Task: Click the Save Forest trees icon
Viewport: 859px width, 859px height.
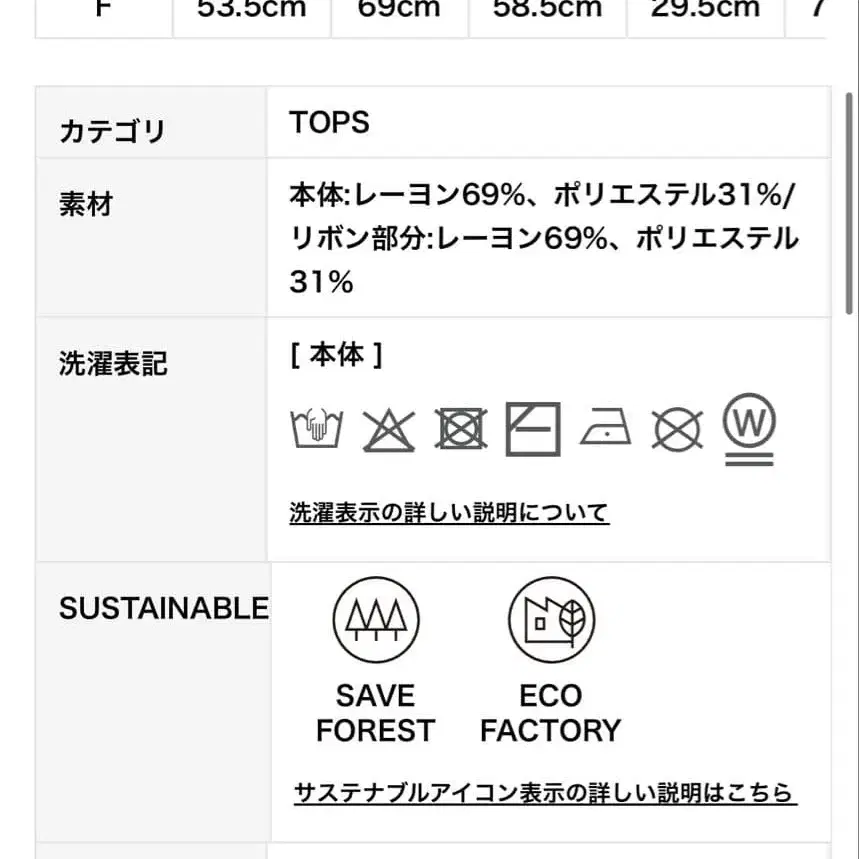Action: click(x=375, y=619)
